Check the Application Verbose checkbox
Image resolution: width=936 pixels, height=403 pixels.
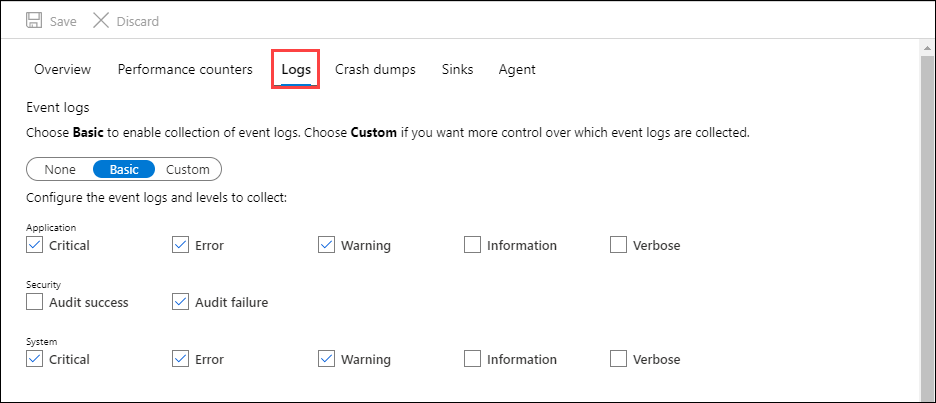point(618,245)
